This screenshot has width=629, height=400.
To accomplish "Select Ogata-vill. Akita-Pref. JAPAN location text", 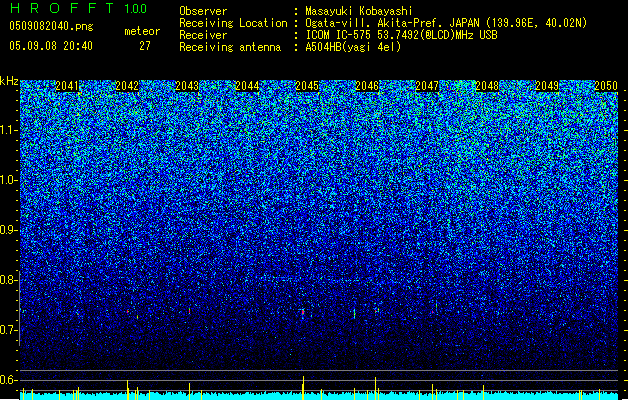I will [x=446, y=23].
